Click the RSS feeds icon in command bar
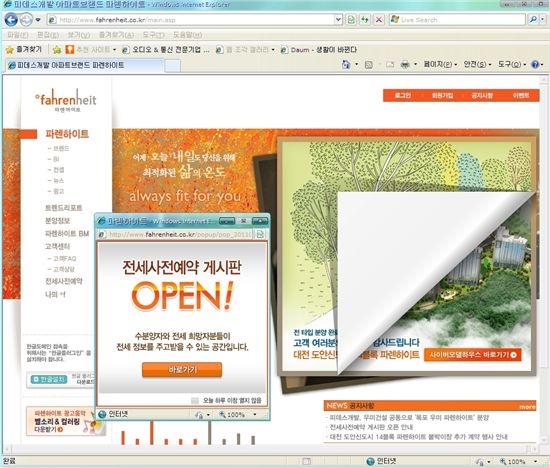 coord(369,65)
